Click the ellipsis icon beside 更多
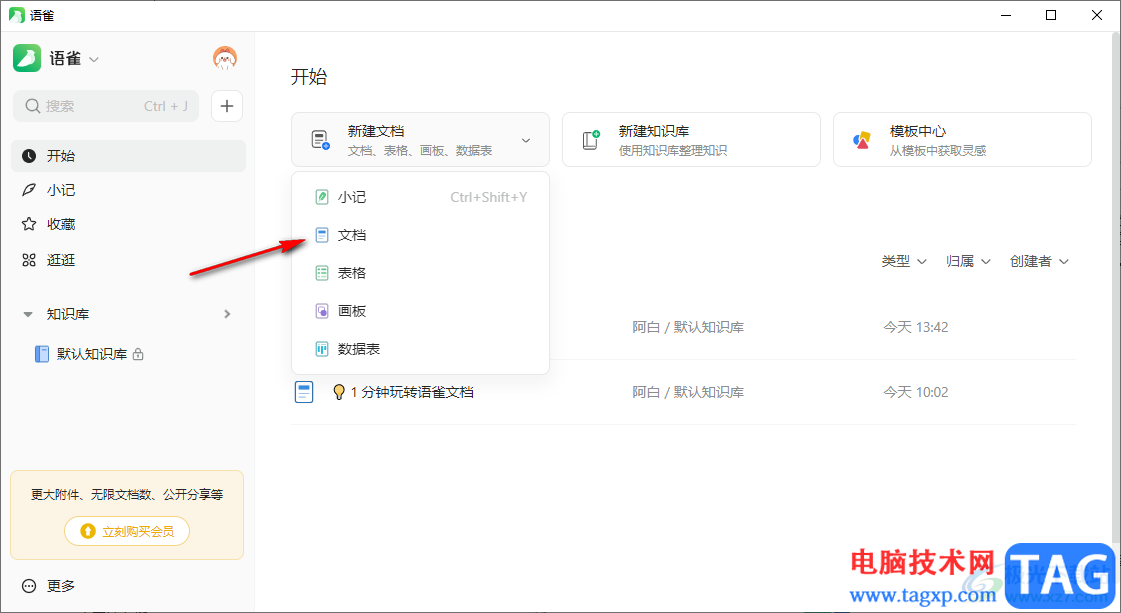 [29, 586]
